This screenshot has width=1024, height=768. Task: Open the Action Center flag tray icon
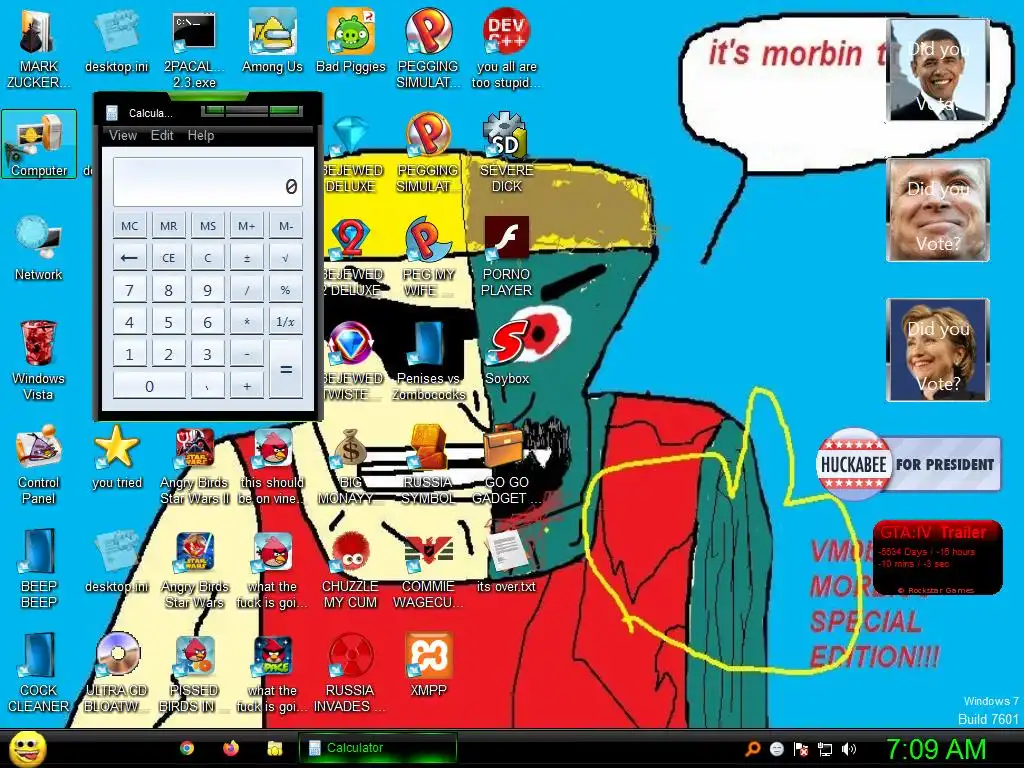[801, 749]
